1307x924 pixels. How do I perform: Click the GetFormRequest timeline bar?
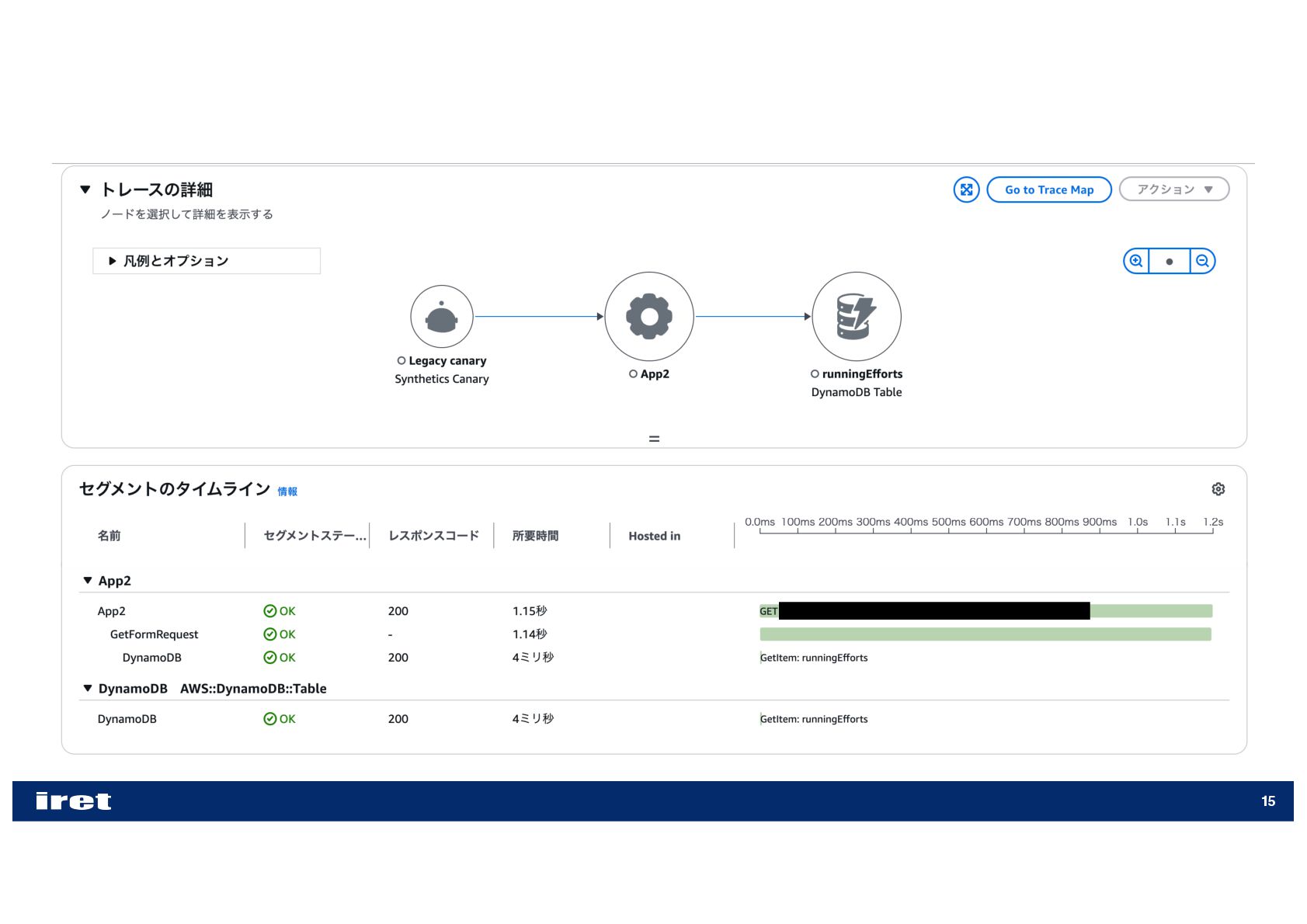985,634
